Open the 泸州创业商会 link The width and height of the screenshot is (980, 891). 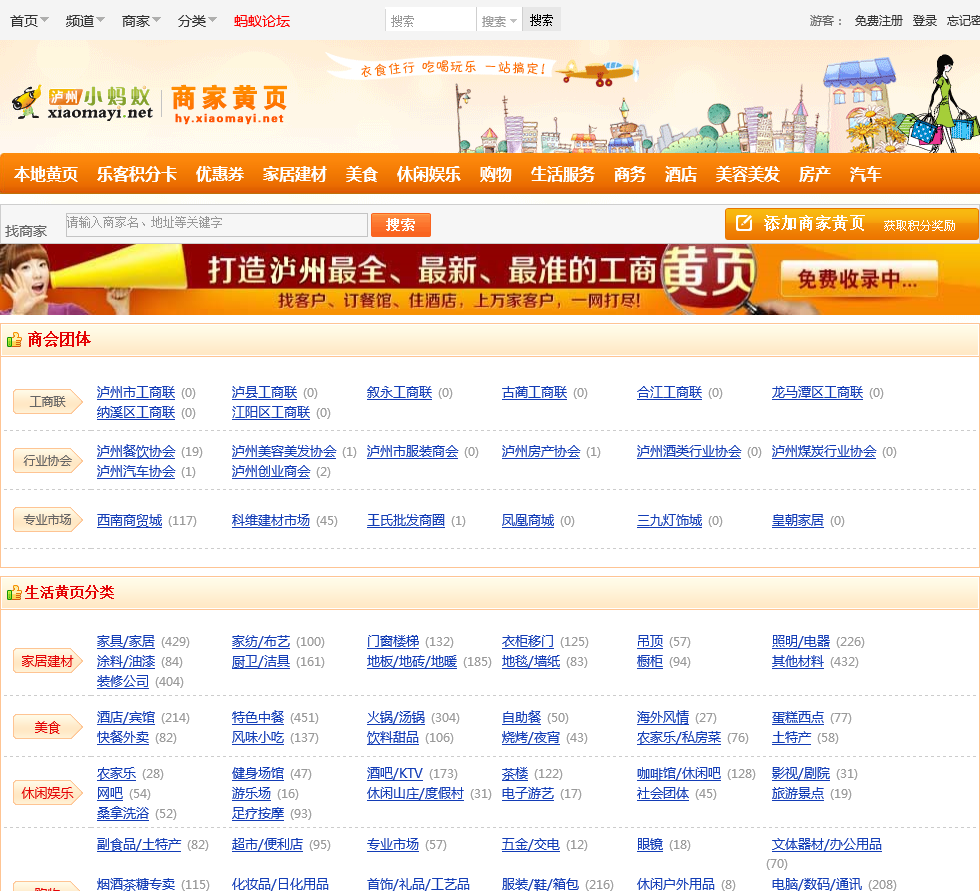[x=271, y=472]
